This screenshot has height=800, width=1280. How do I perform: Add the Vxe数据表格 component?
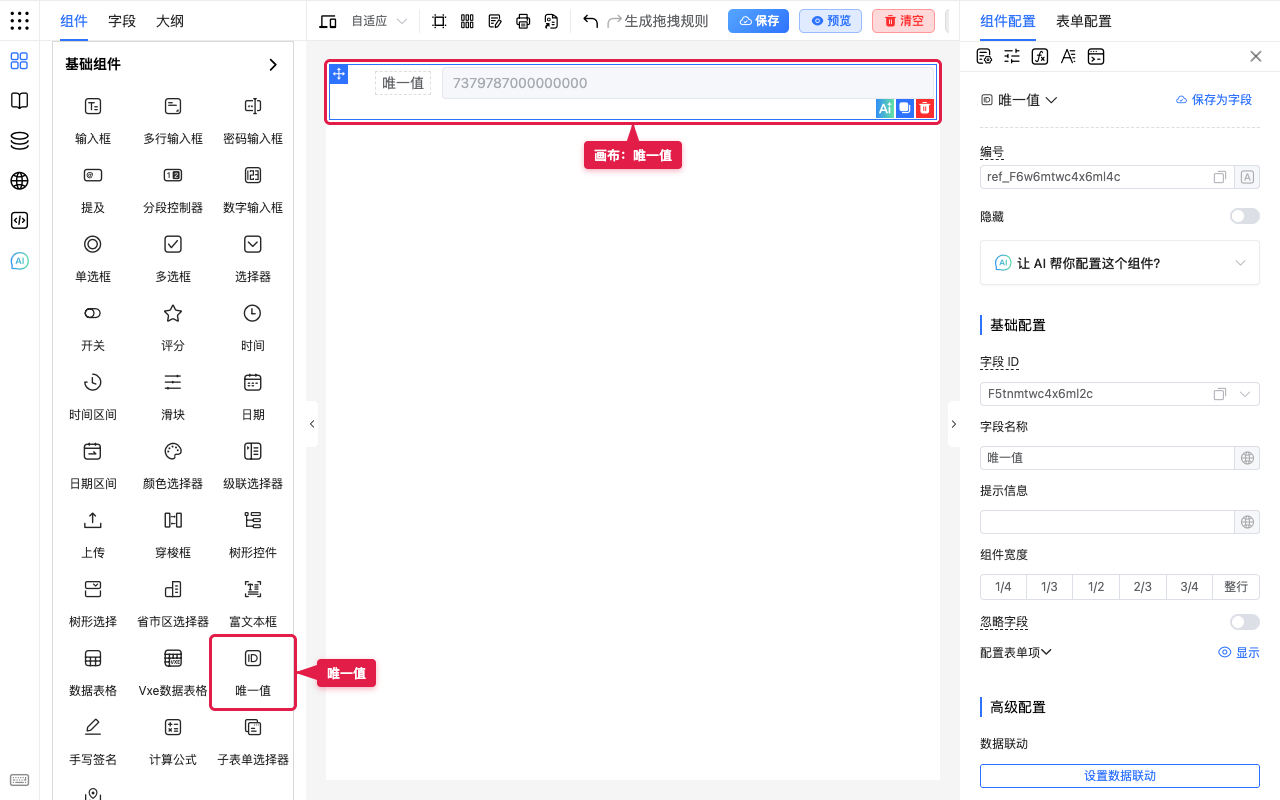pyautogui.click(x=173, y=672)
